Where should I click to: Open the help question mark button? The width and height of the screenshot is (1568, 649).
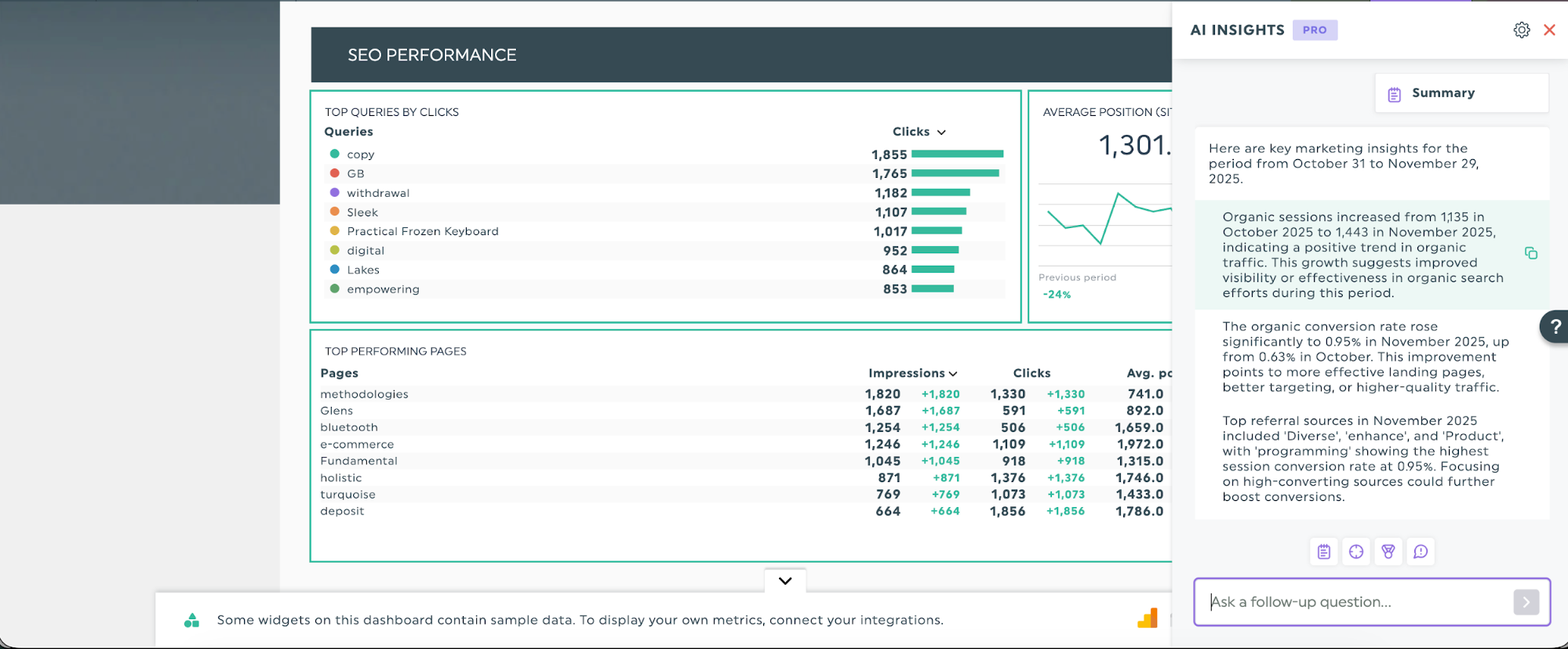1555,326
